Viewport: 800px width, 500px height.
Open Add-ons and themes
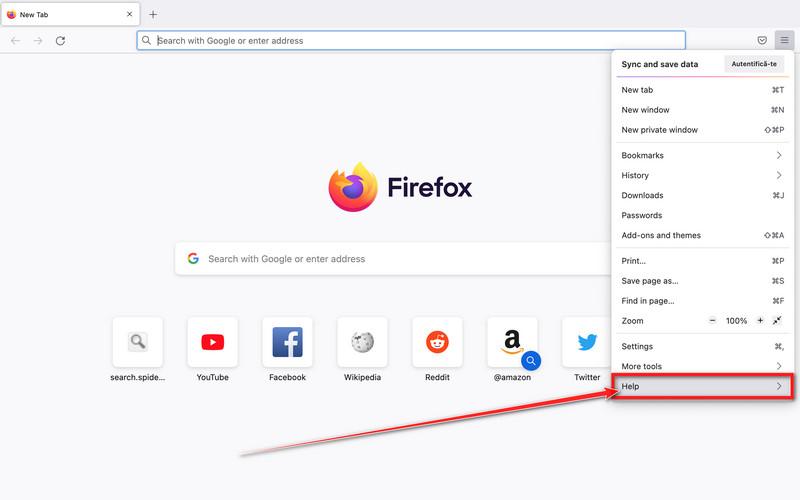click(x=703, y=235)
